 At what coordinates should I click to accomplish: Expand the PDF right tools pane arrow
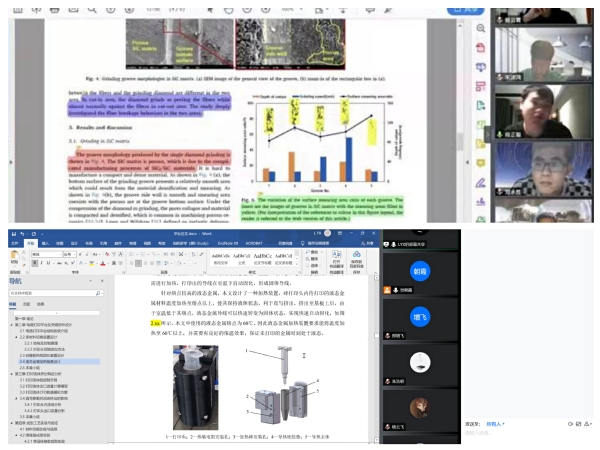(x=468, y=162)
